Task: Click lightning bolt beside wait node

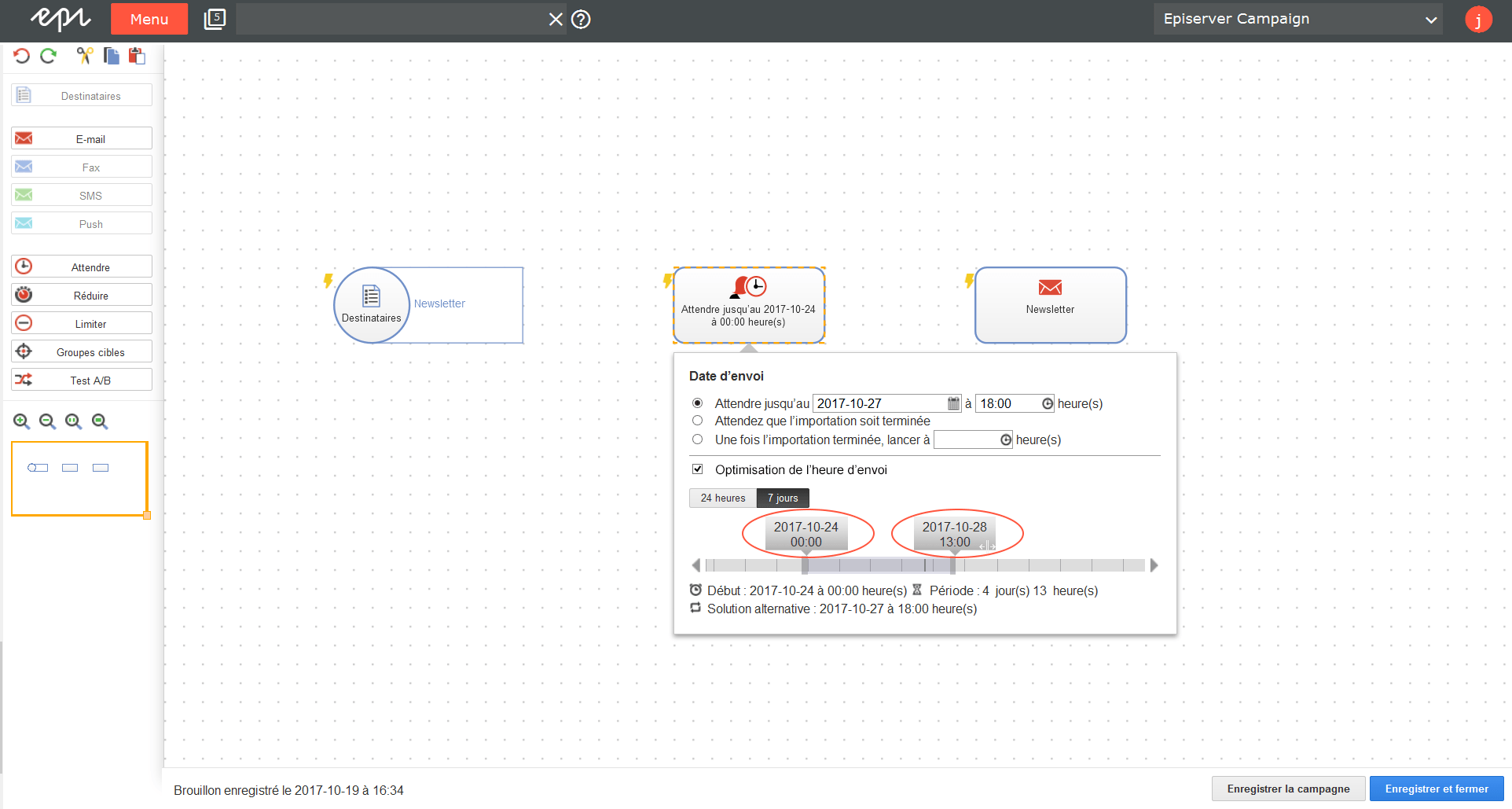Action: [668, 280]
